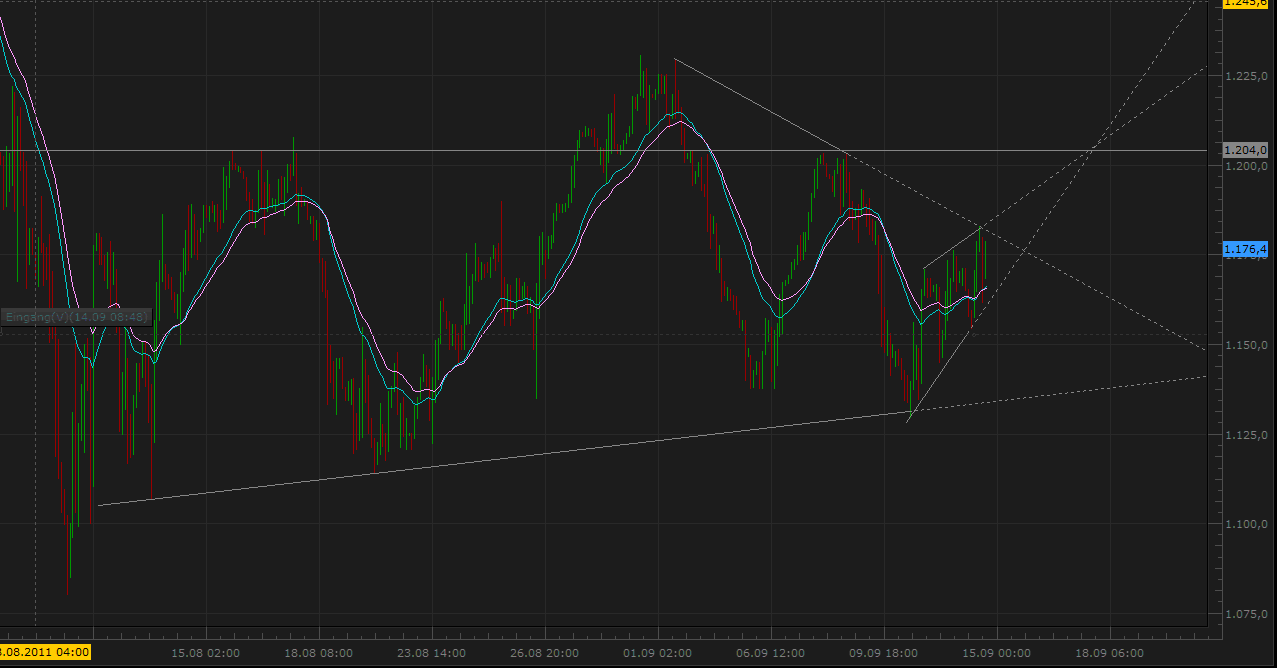This screenshot has height=668, width=1277.
Task: Click the 26.08 20:00 time axis label
Action: click(544, 653)
